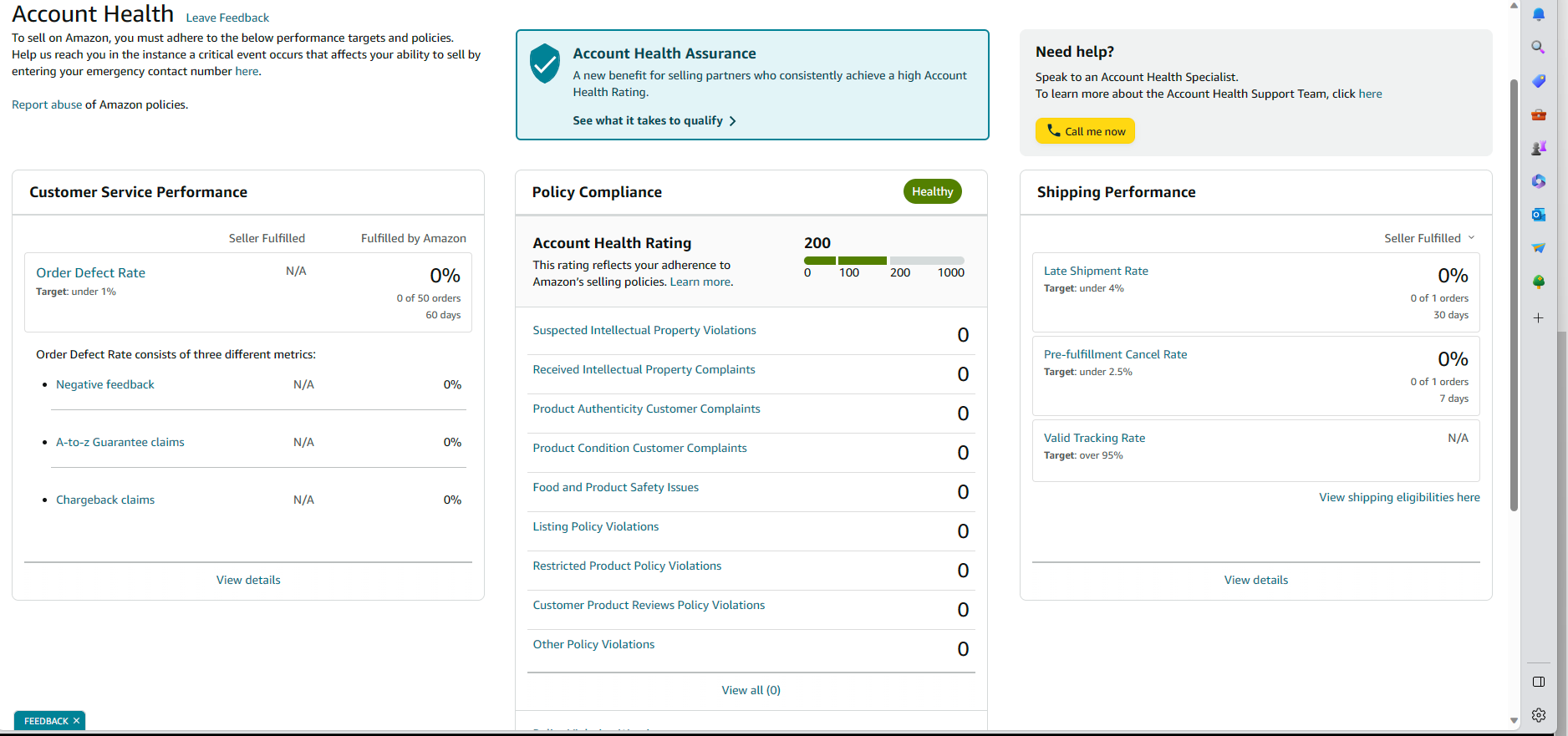This screenshot has width=1568, height=736.
Task: Open the Pre-fulfillment Cancel Rate link
Action: 1116,354
